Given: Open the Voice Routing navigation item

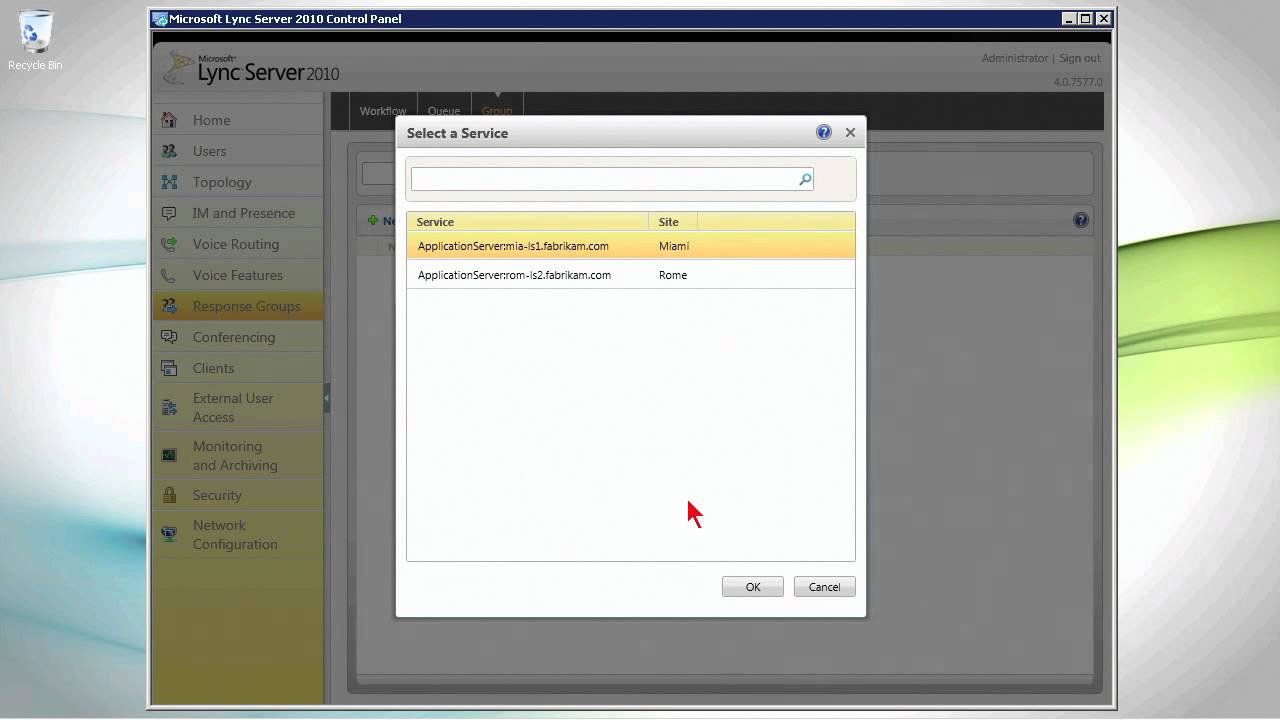Looking at the screenshot, I should click(236, 244).
